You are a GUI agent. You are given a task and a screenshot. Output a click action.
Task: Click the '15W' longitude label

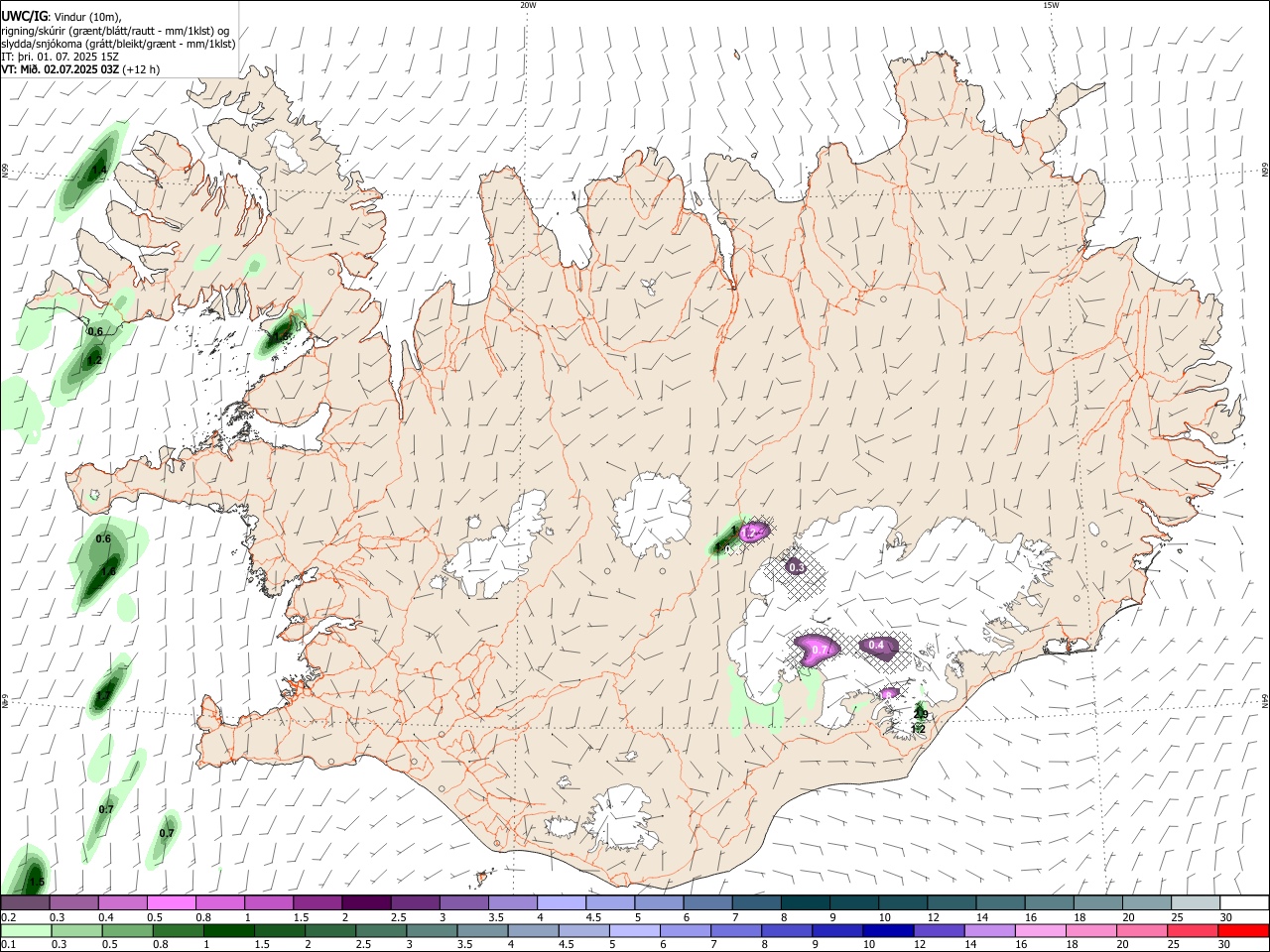[x=1051, y=5]
